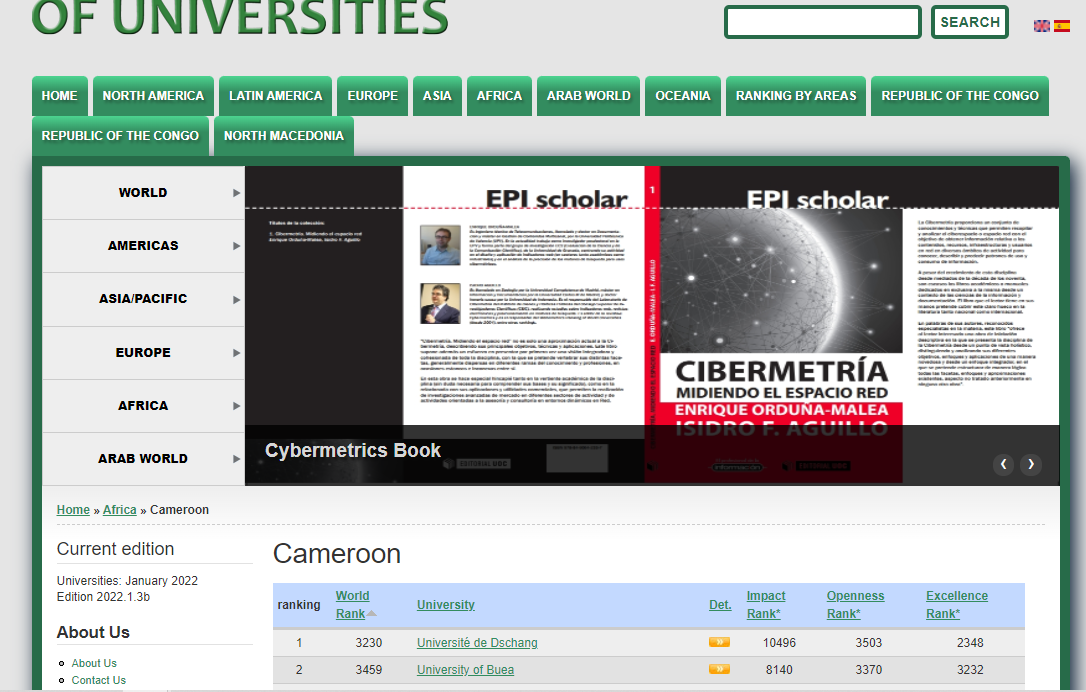Open the NORTH AMERICA menu tab
1086x692 pixels.
[x=154, y=96]
